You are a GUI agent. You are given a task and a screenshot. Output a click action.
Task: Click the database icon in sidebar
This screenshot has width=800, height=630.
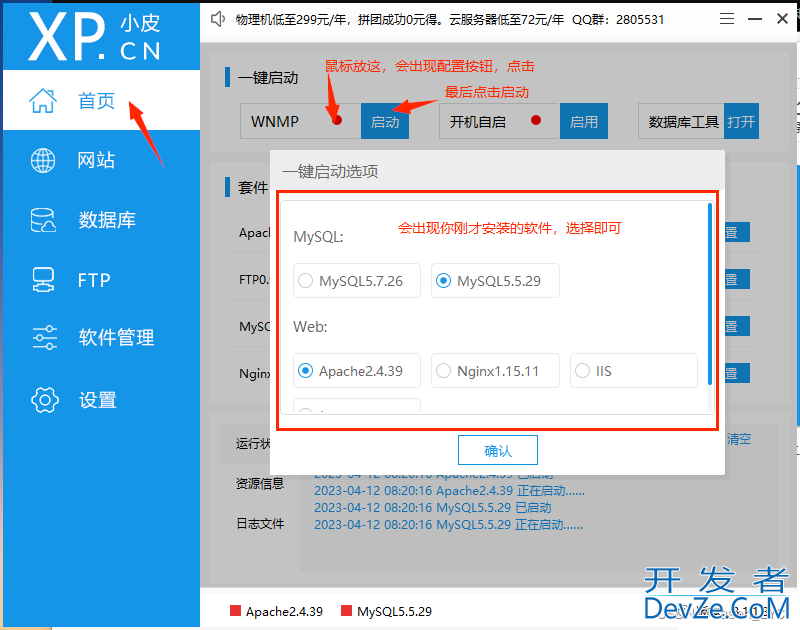tap(43, 220)
